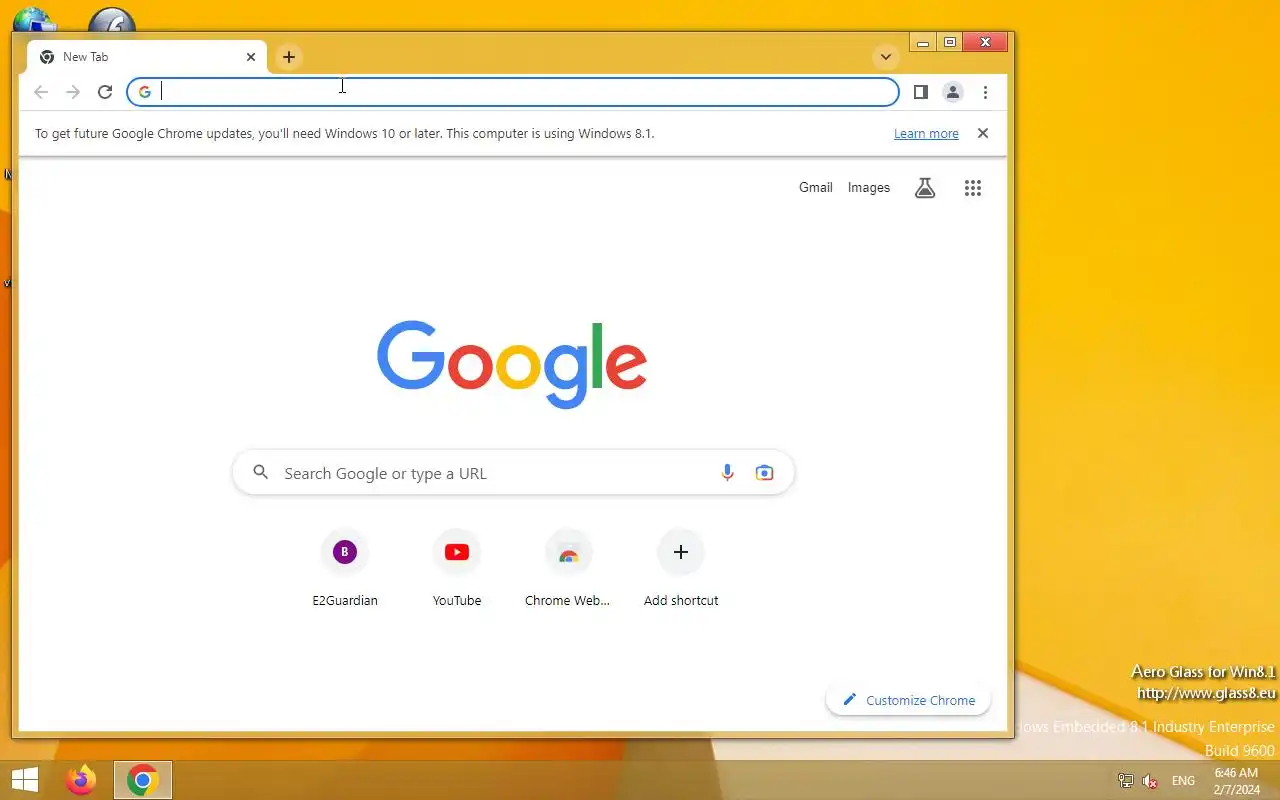Click the muted volume tray icon
The width and height of the screenshot is (1280, 800).
1150,781
